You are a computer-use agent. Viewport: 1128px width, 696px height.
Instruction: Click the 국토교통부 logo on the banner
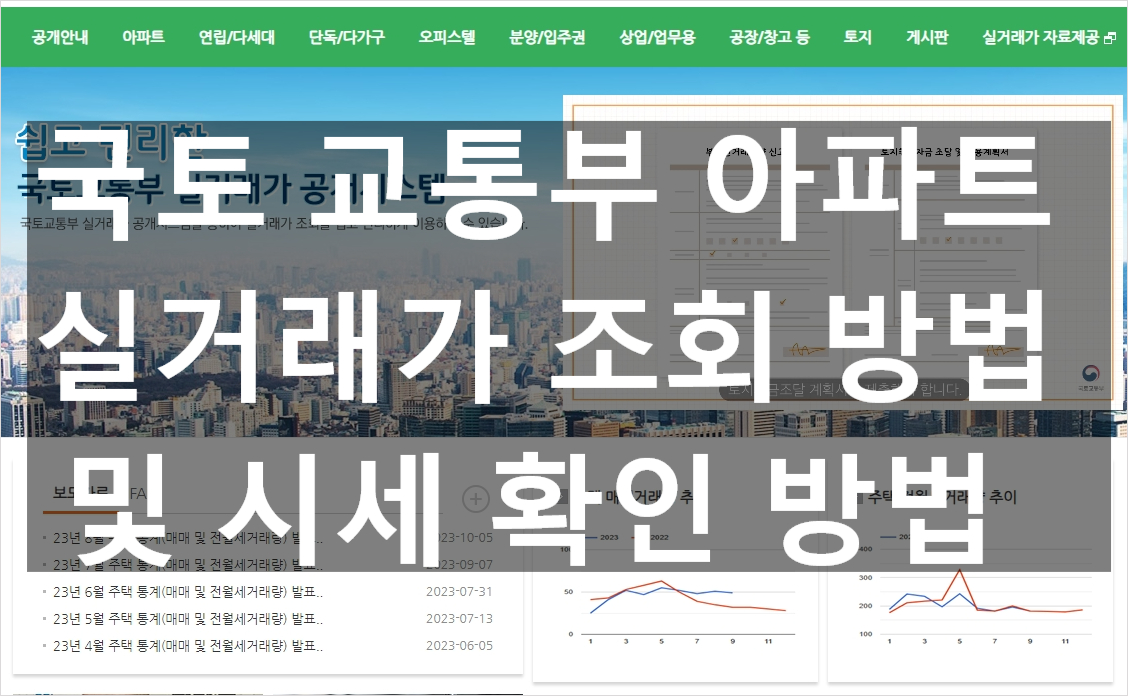(x=1091, y=378)
